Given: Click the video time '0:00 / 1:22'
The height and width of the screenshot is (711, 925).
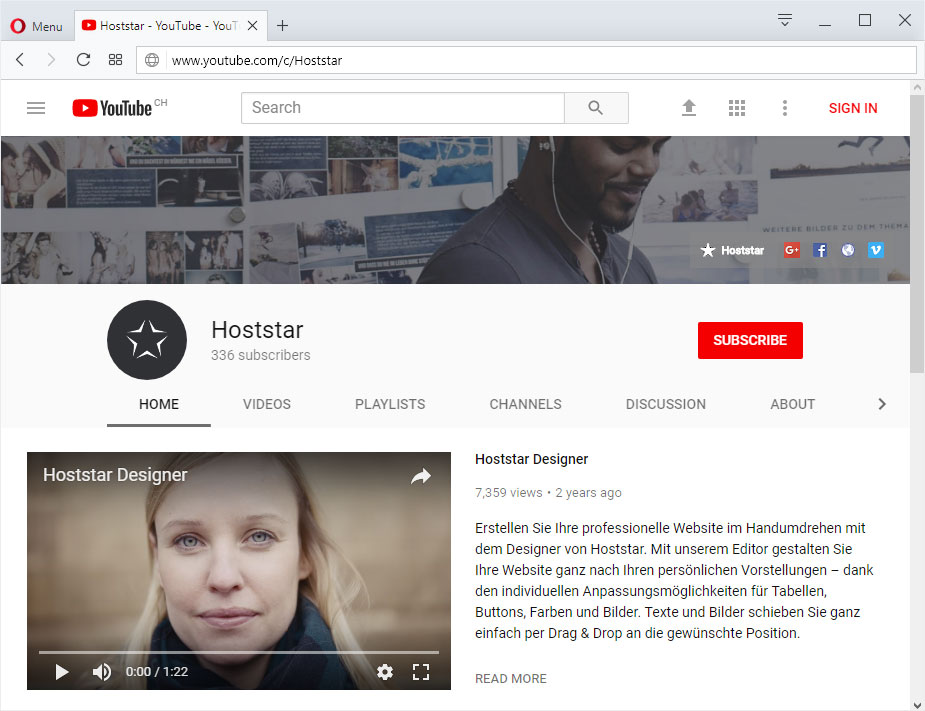Looking at the screenshot, I should (157, 671).
